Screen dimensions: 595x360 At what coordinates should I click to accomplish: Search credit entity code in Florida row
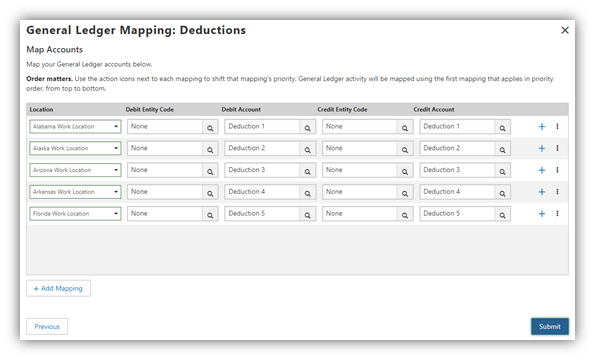[x=405, y=214]
